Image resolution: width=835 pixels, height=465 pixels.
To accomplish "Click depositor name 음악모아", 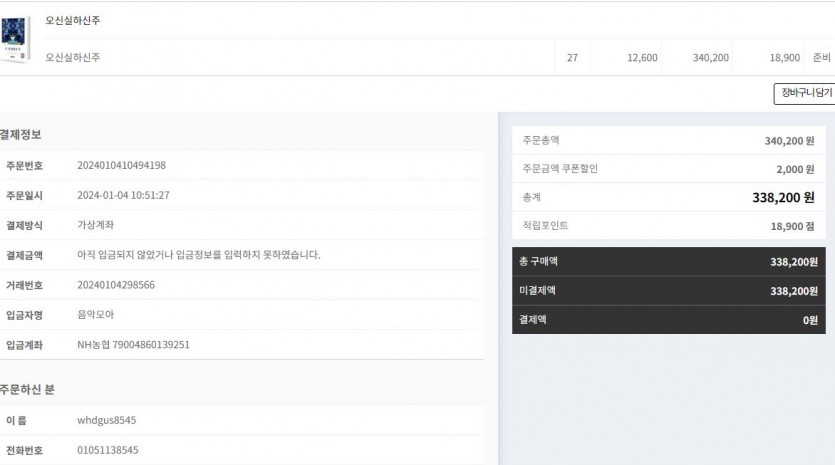I will [95, 314].
